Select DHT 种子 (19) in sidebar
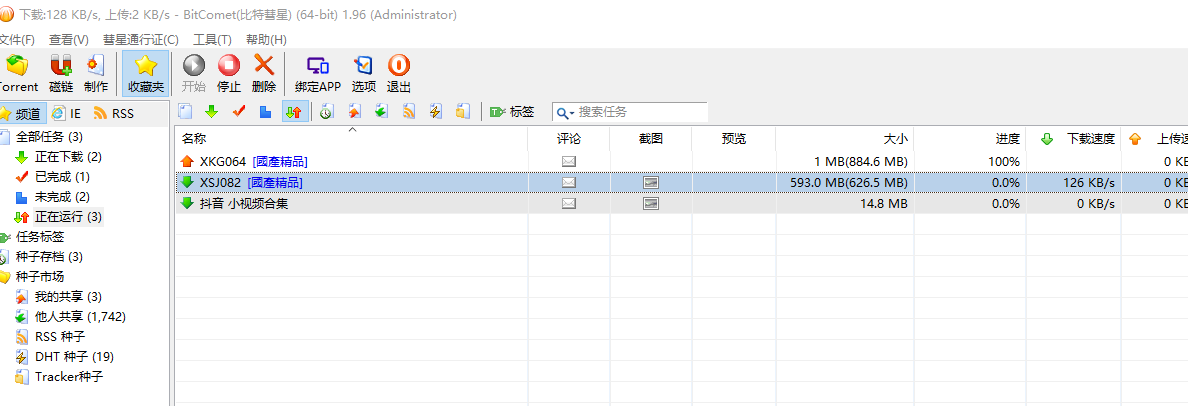This screenshot has height=406, width=1188. click(74, 356)
